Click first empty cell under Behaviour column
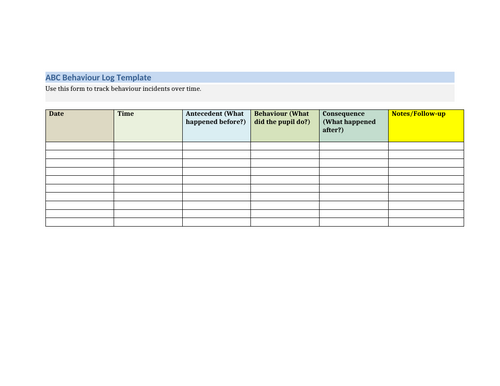500x386 pixels. pyautogui.click(x=285, y=146)
